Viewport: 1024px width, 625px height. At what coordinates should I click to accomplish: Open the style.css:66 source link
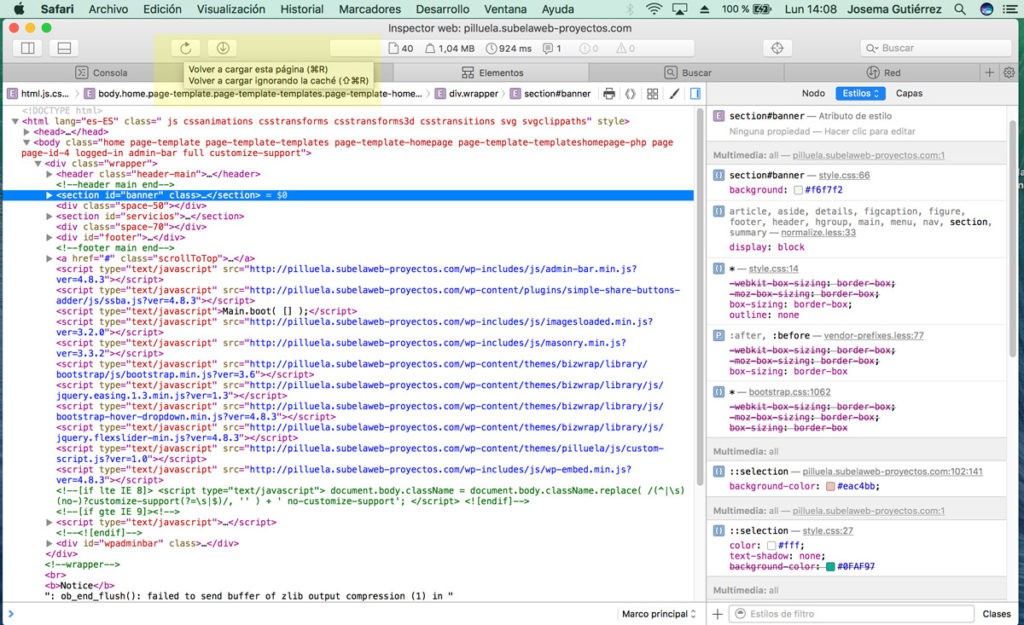pos(844,175)
